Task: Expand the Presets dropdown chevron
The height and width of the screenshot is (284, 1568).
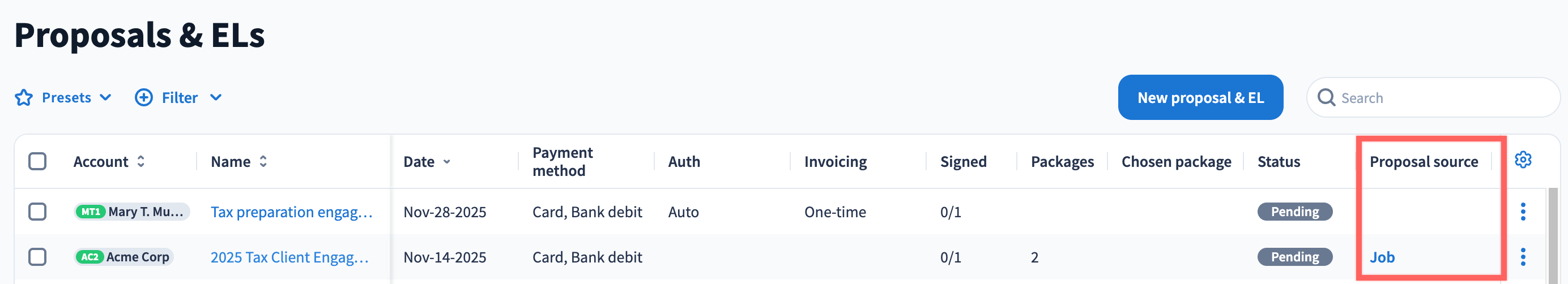Action: pyautogui.click(x=106, y=98)
